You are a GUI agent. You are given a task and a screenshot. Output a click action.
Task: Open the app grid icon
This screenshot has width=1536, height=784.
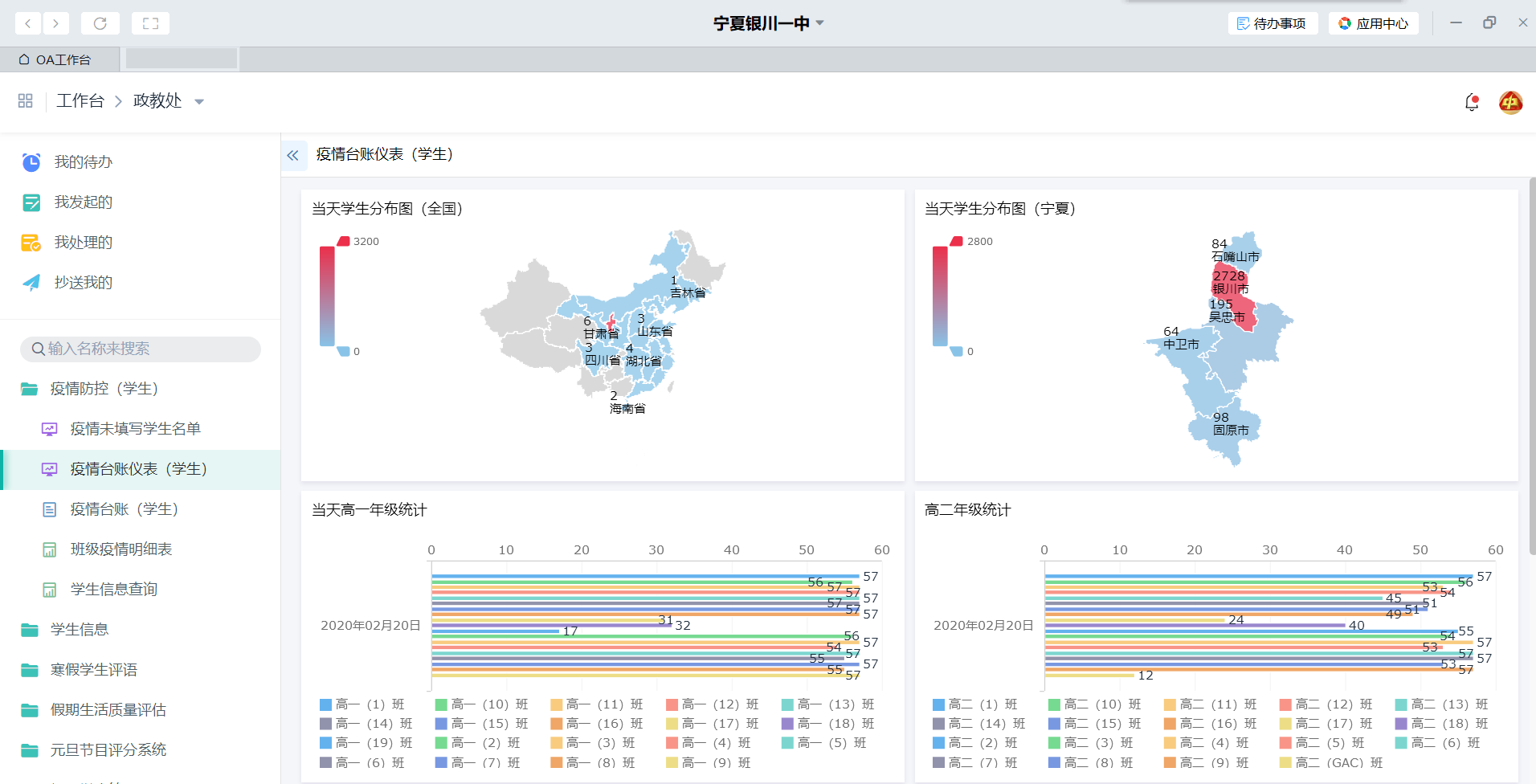coord(26,100)
